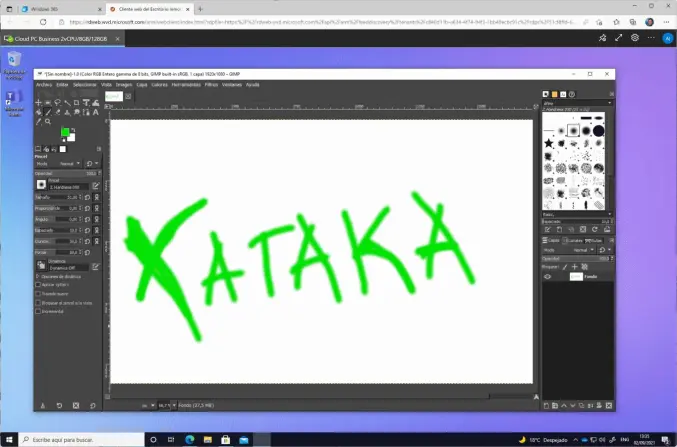677x447 pixels.
Task: Expand Opciones de dinámica section
Action: tap(38, 276)
